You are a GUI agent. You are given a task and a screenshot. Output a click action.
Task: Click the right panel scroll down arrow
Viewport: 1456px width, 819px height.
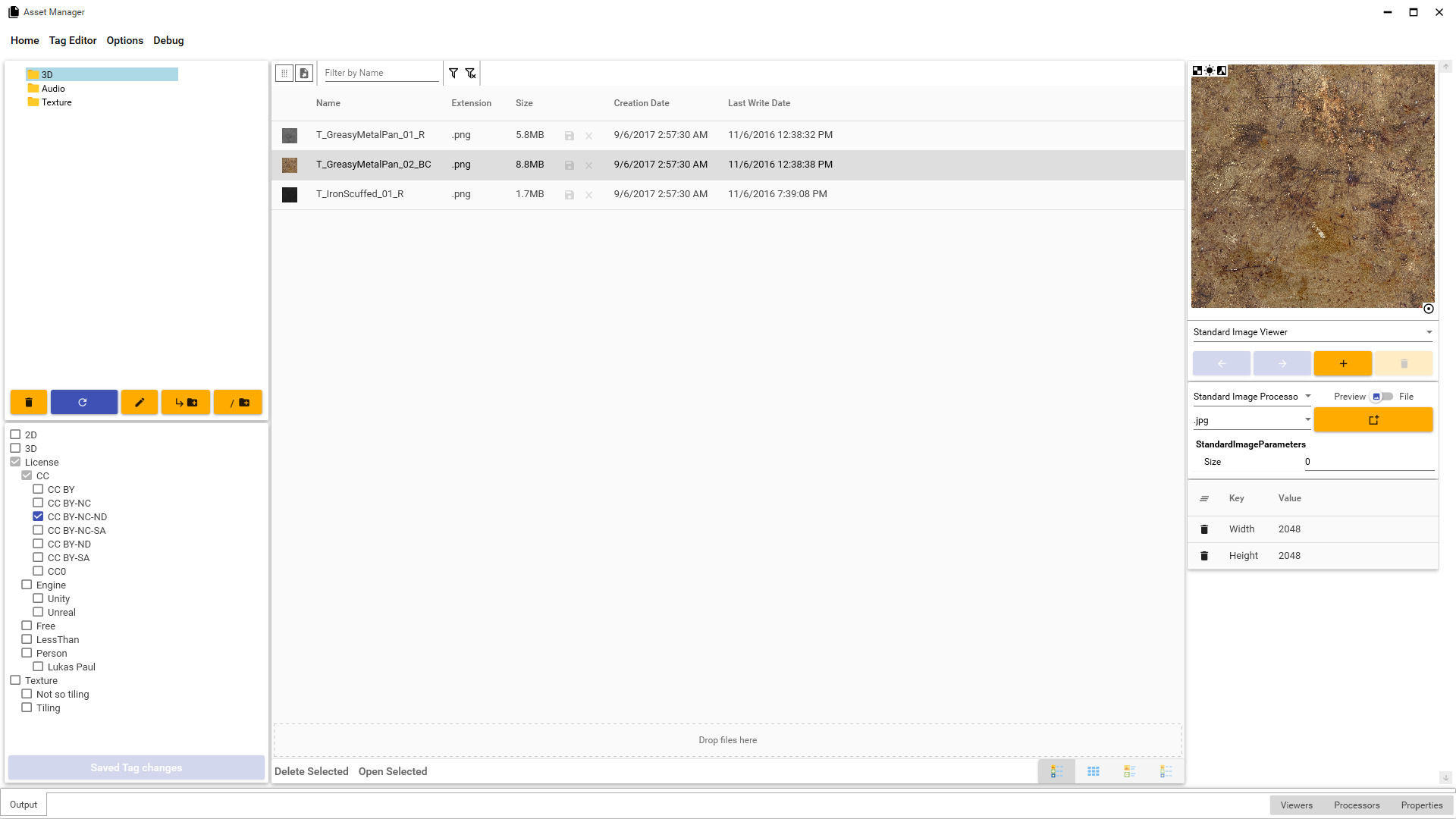[x=1446, y=778]
